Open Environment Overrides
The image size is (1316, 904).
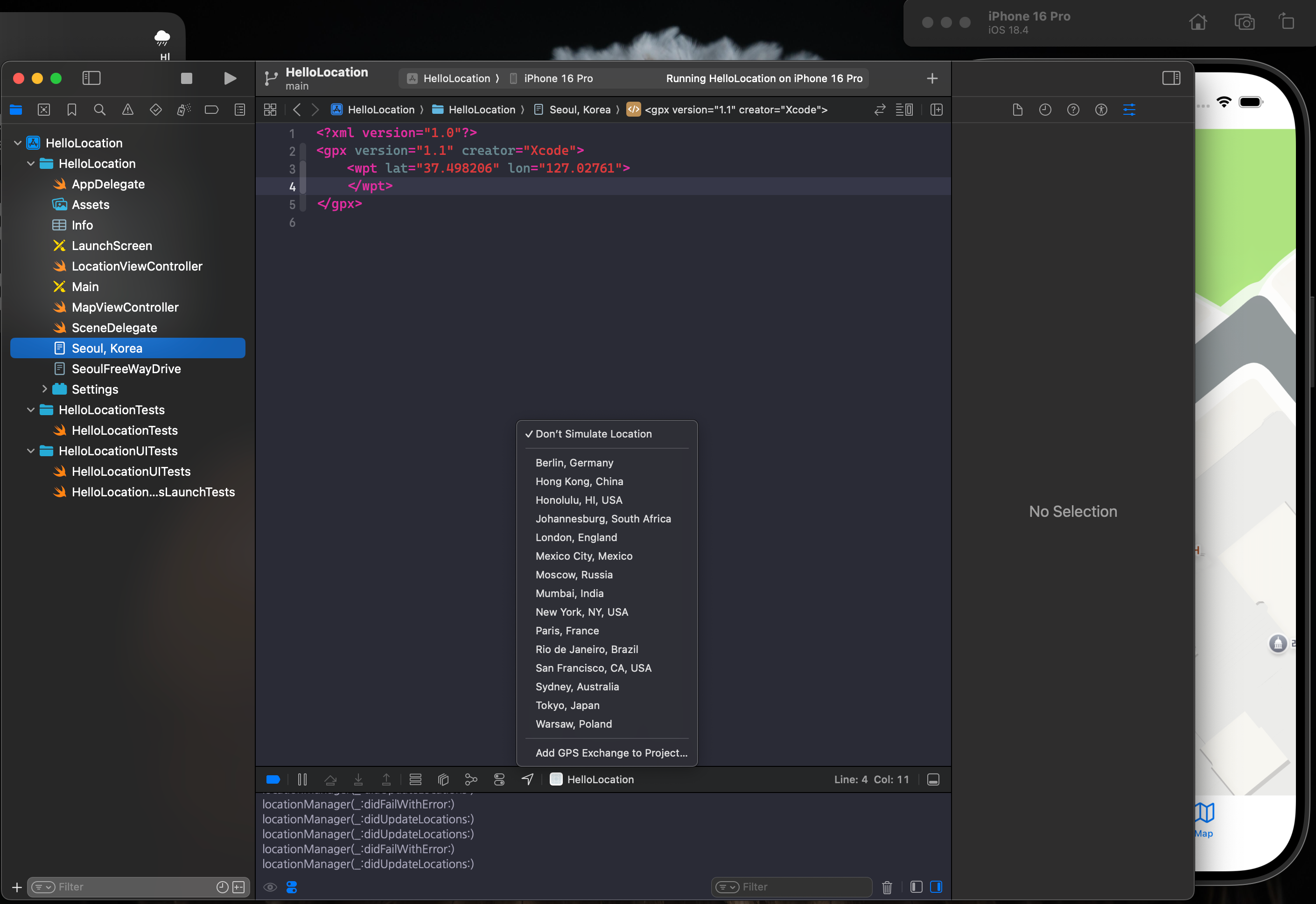499,780
